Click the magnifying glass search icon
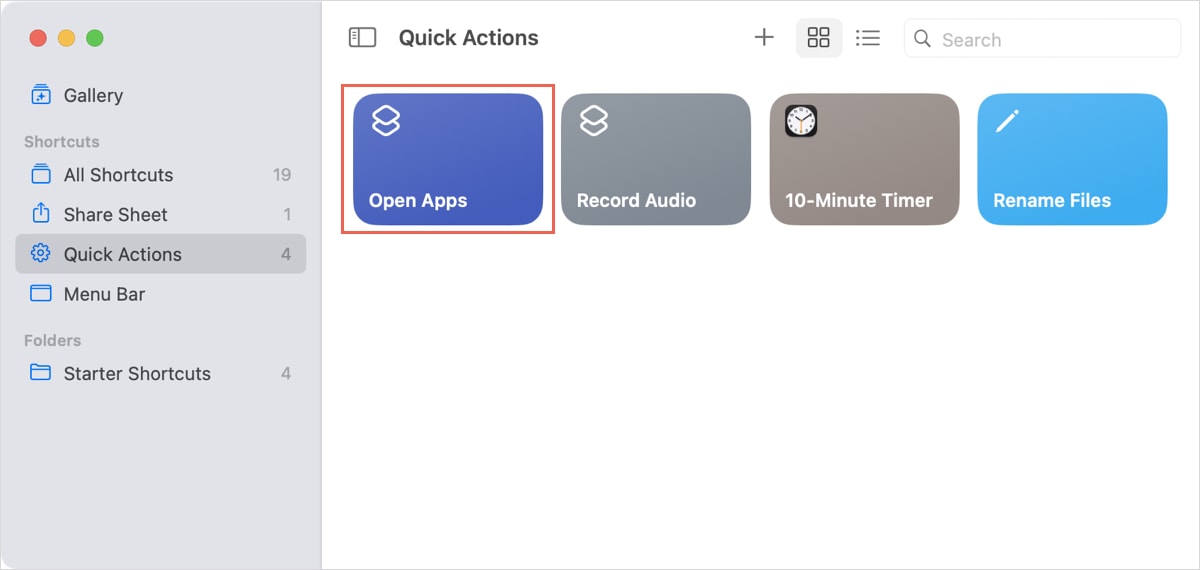1200x570 pixels. (924, 39)
